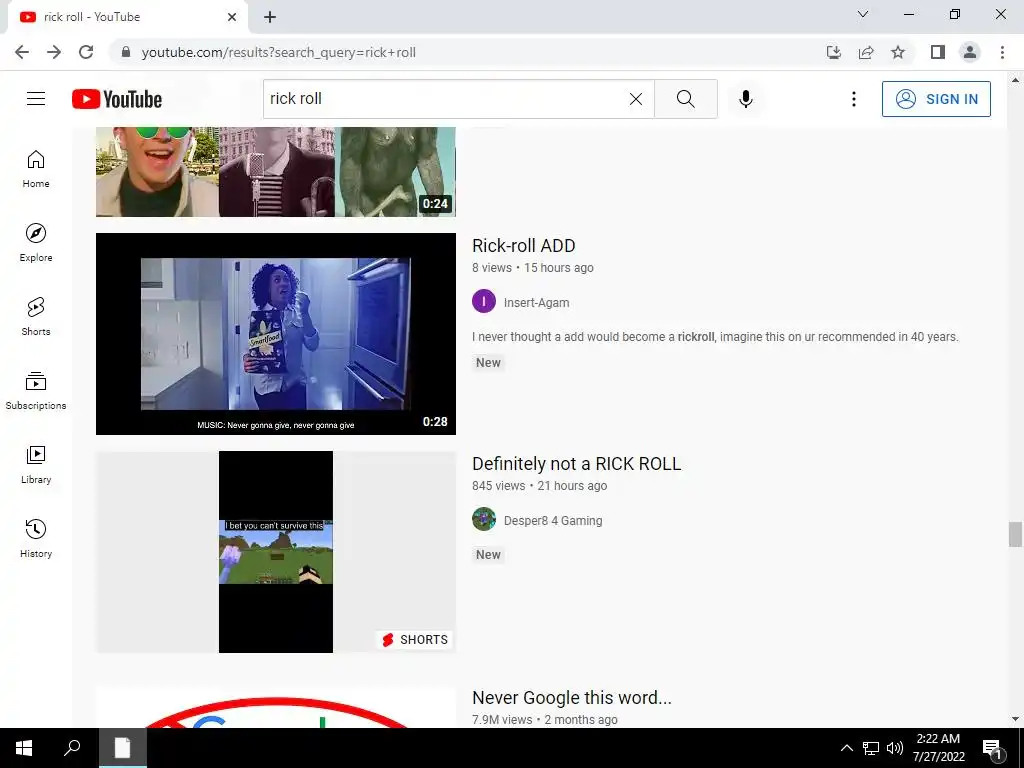Show hidden system tray icons
This screenshot has width=1024, height=768.
coord(846,748)
